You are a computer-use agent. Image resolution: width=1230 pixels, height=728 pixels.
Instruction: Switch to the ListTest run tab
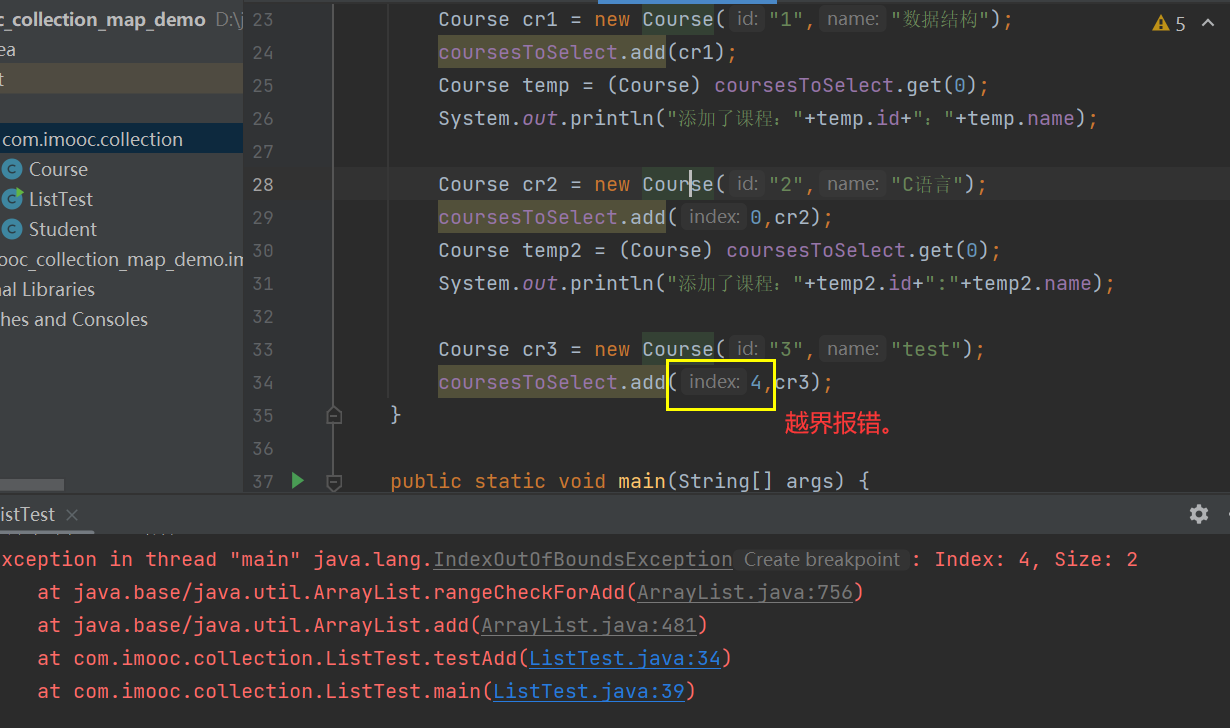pyautogui.click(x=27, y=514)
